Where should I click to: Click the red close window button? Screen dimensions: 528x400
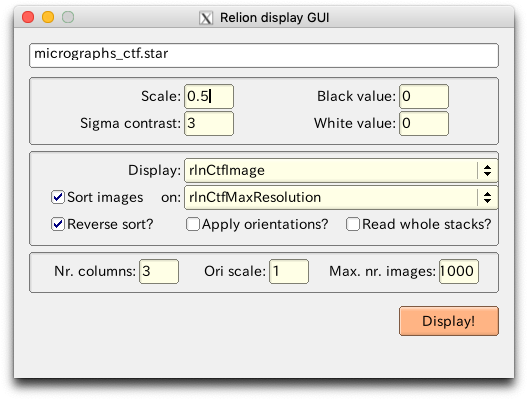(28, 17)
